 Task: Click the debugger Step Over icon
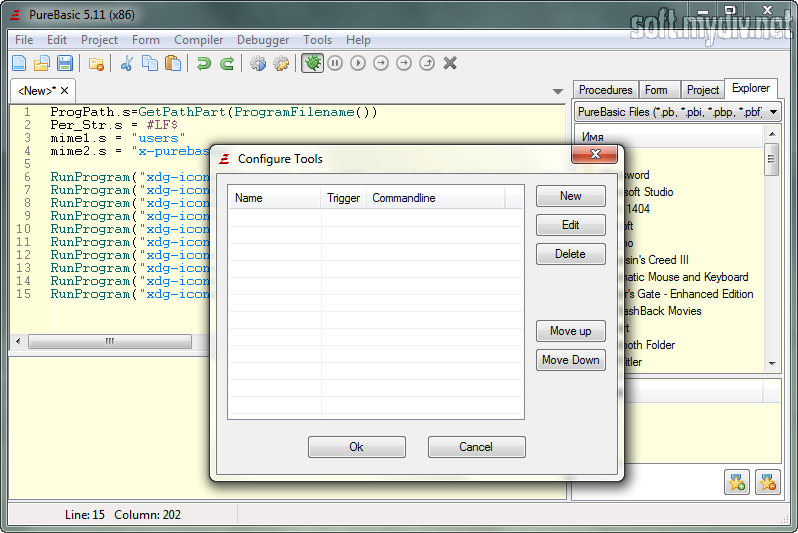(404, 63)
